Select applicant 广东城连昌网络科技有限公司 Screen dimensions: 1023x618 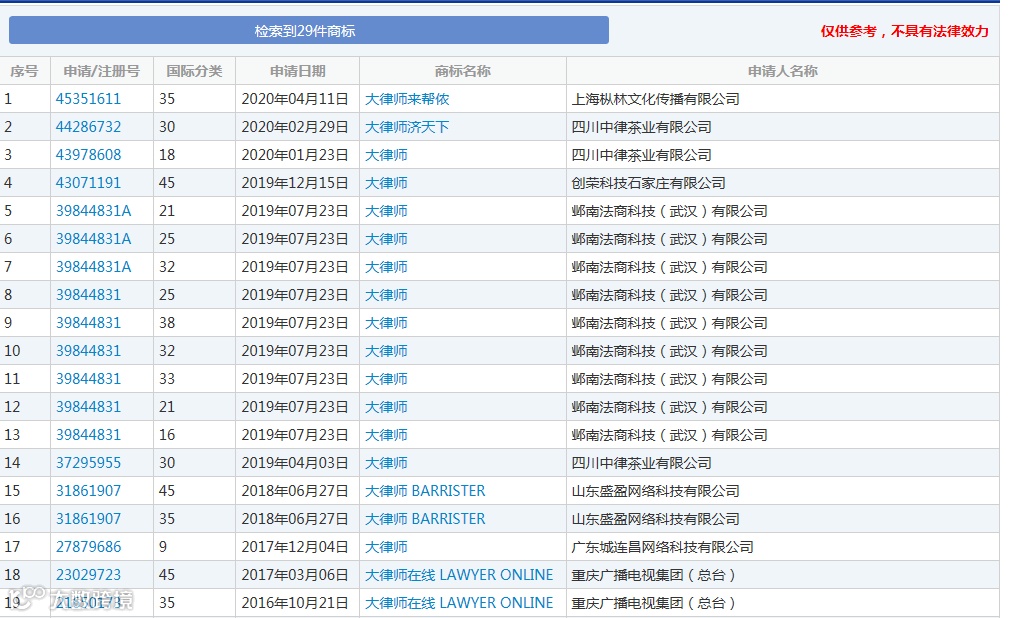[663, 548]
